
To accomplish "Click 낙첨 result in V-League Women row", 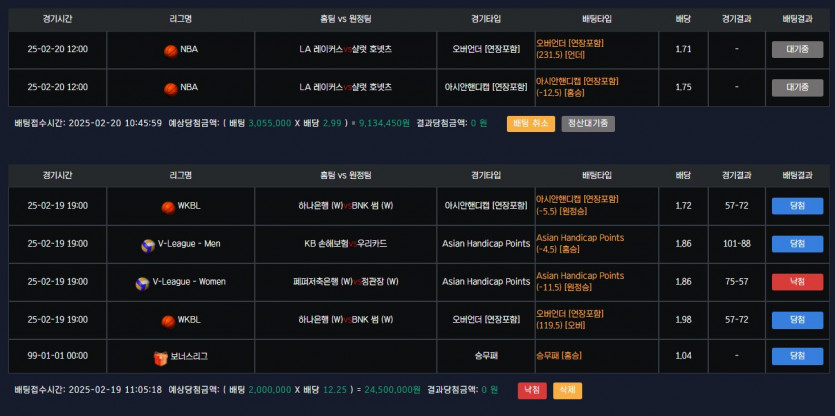I will click(x=797, y=282).
